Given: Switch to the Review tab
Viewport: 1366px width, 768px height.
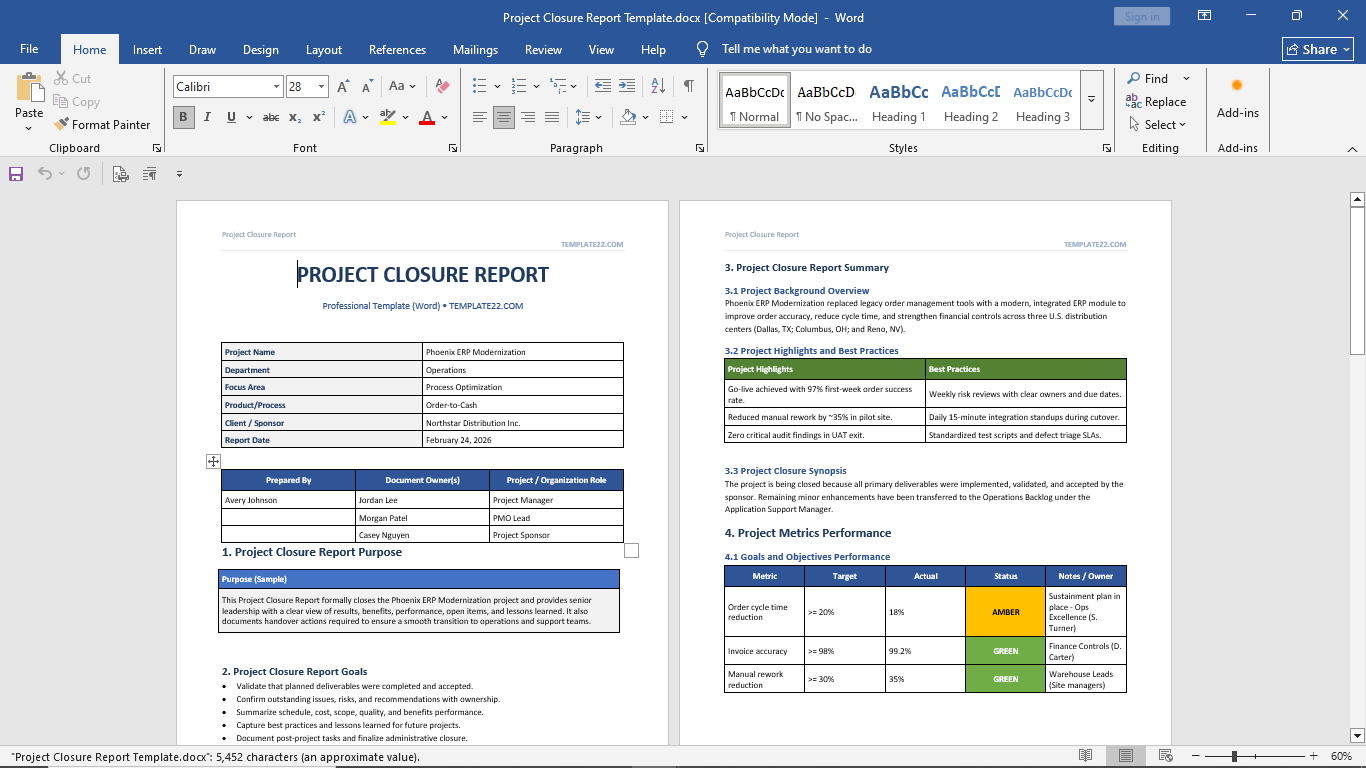Looking at the screenshot, I should (543, 50).
